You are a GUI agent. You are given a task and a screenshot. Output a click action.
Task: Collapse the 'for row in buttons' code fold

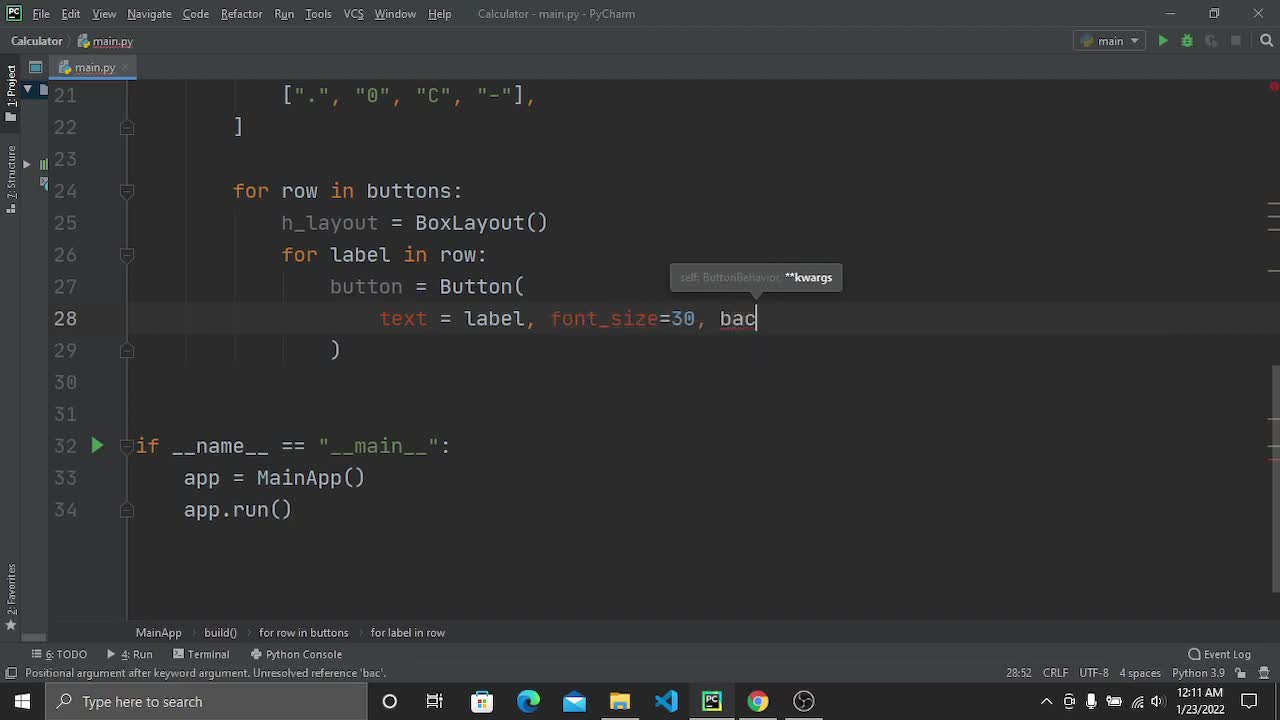coord(127,191)
